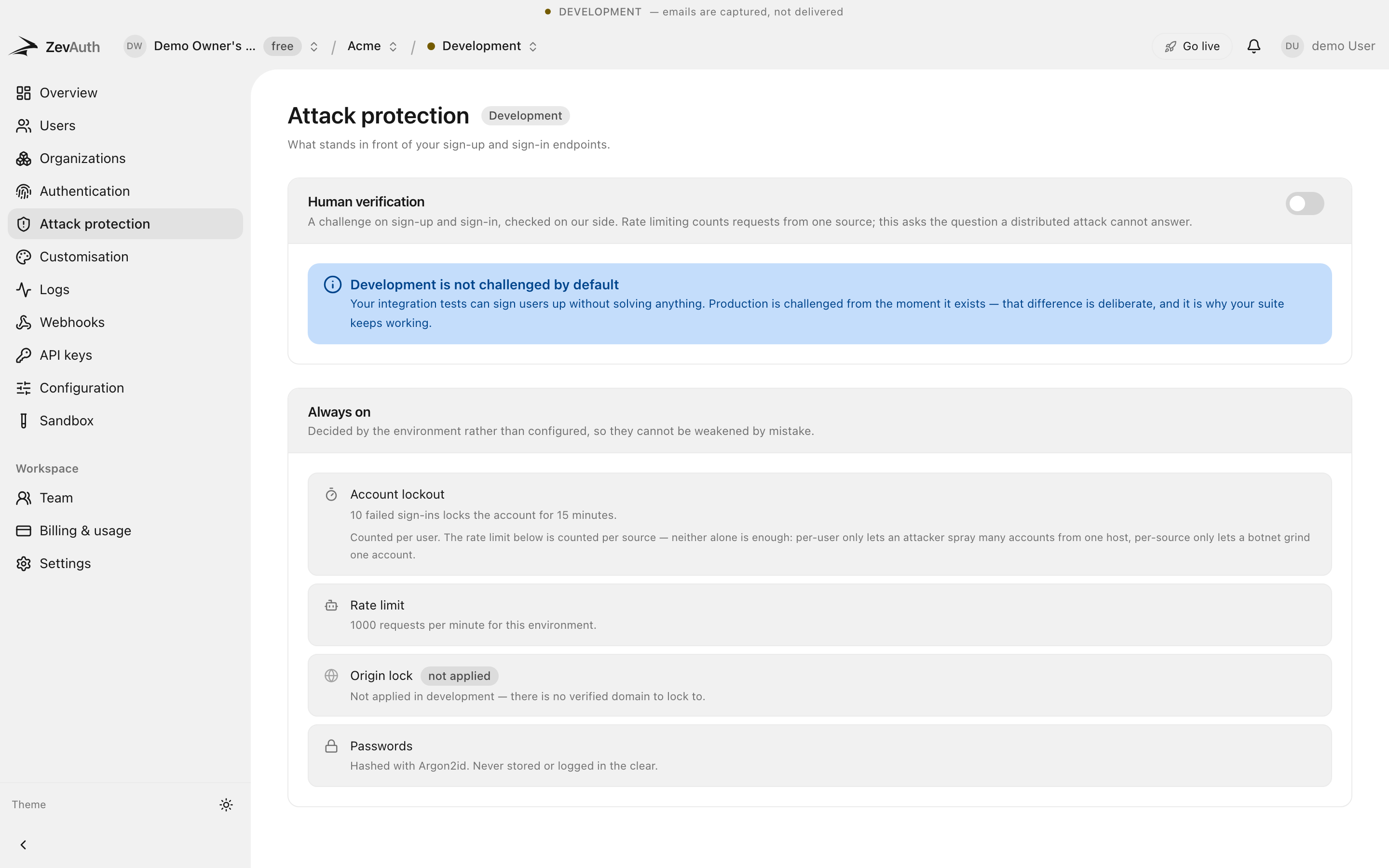
Task: Click the Development badge beside page title
Action: tap(525, 115)
